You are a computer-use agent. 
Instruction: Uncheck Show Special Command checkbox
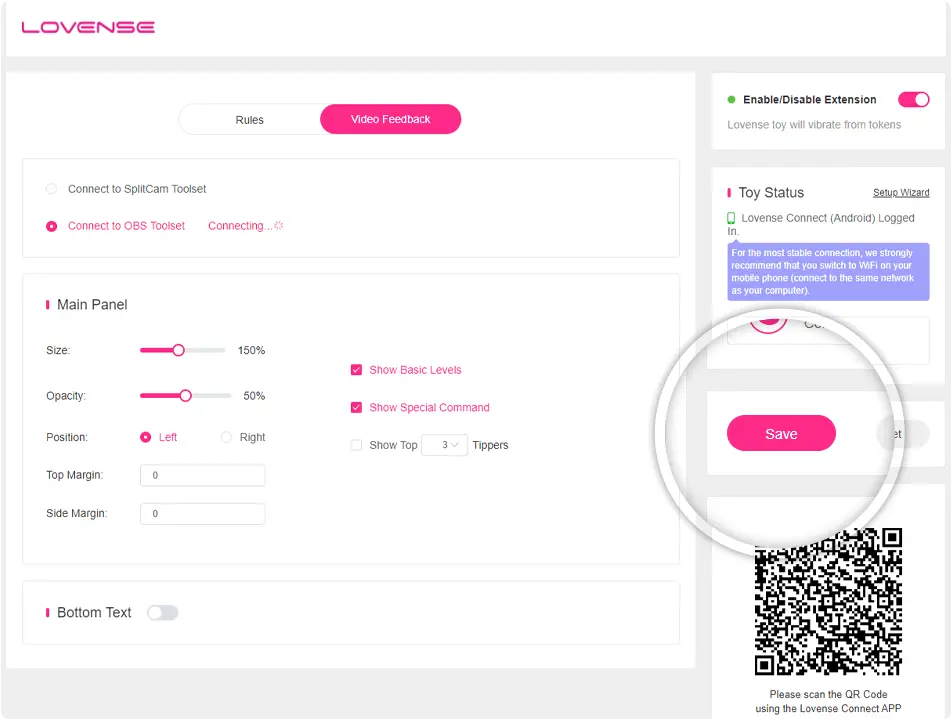point(356,407)
